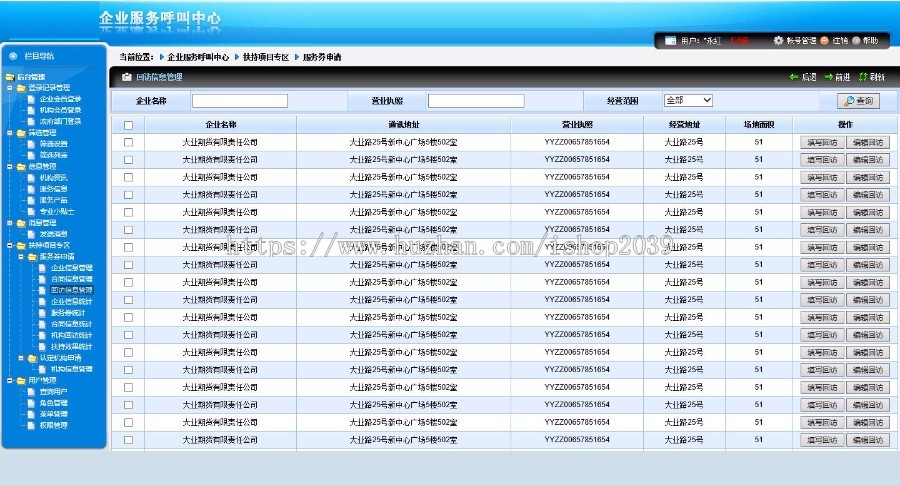Image resolution: width=900 pixels, height=486 pixels.
Task: Click the 筛选管理 folder icon
Action: (21, 133)
